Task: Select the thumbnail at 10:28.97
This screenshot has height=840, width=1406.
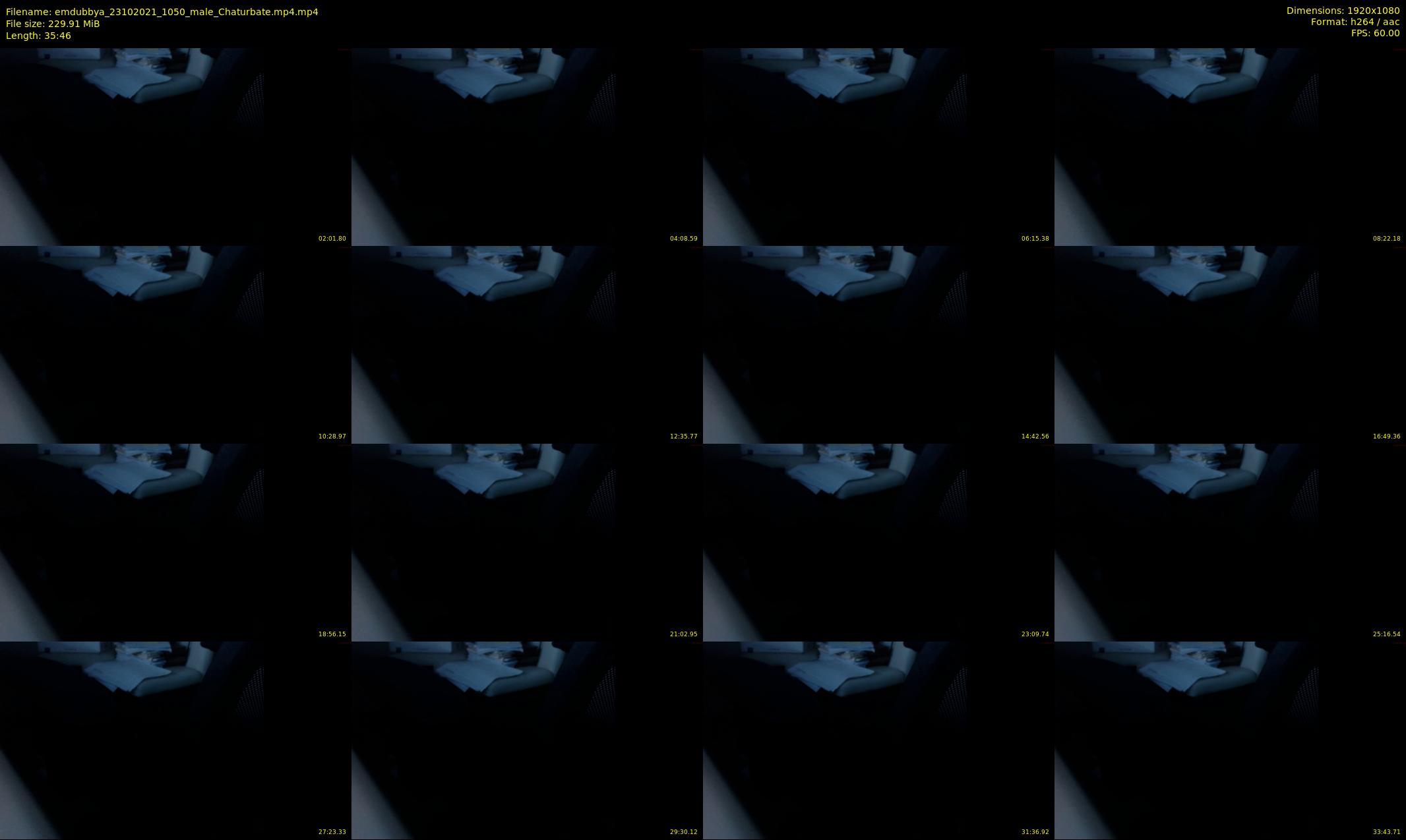Action: click(175, 344)
